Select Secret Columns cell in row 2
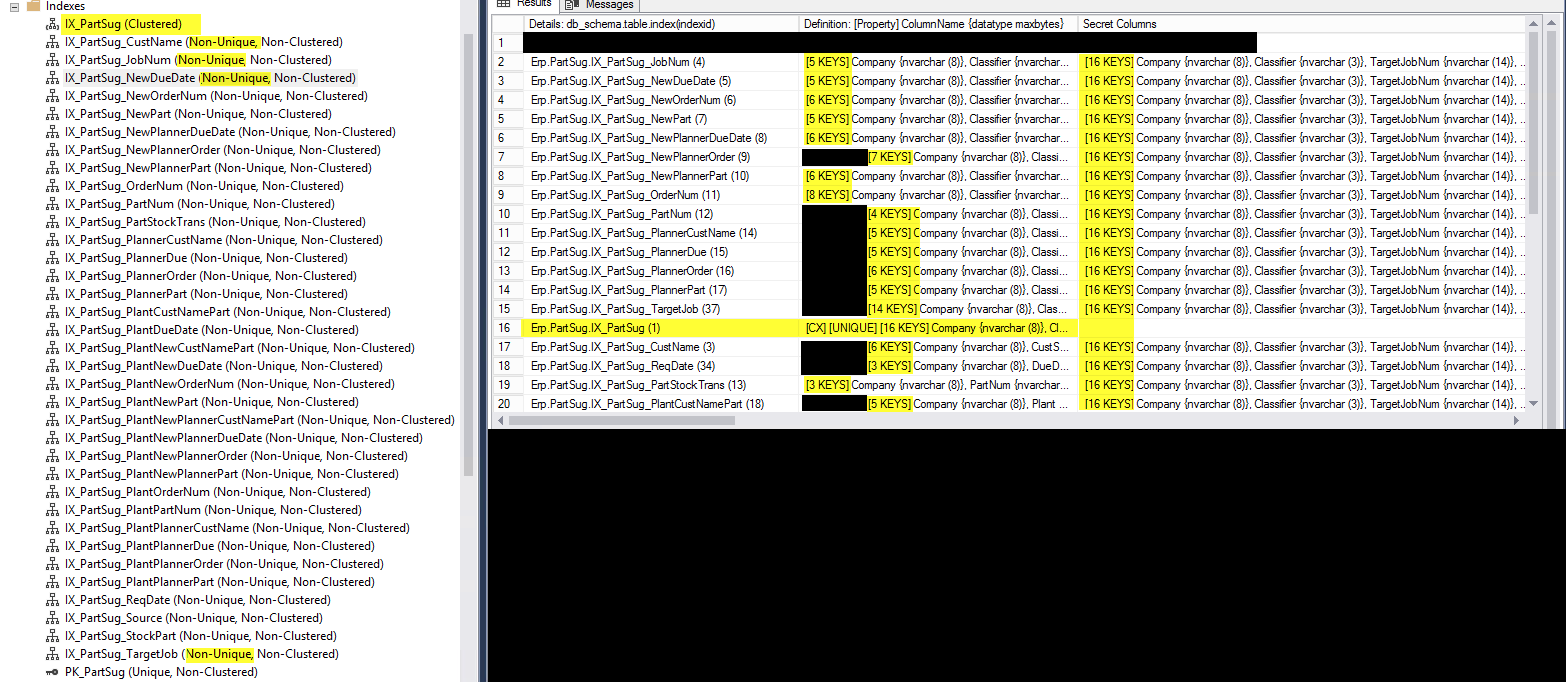1566x682 pixels. (x=1301, y=62)
